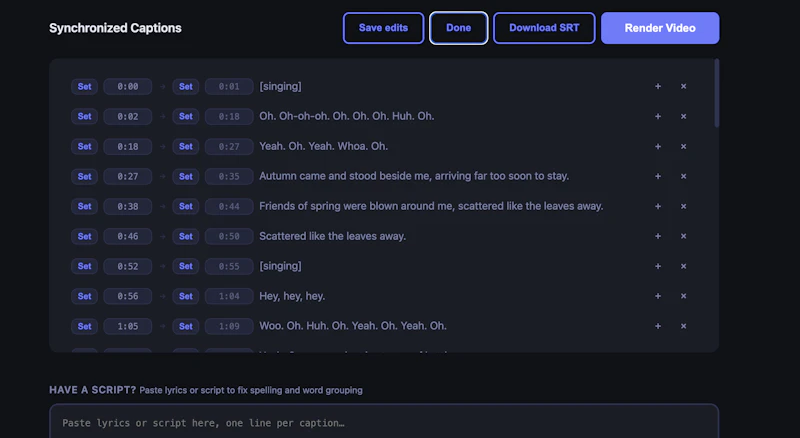Edit the 0:55 end time field

(x=229, y=266)
